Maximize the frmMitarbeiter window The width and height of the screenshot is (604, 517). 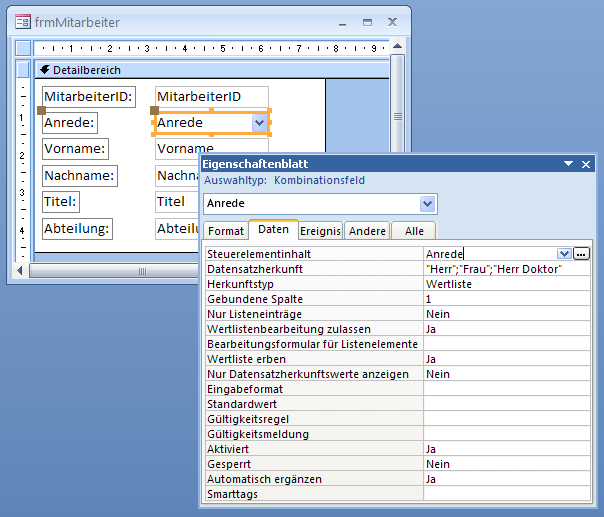[x=366, y=20]
